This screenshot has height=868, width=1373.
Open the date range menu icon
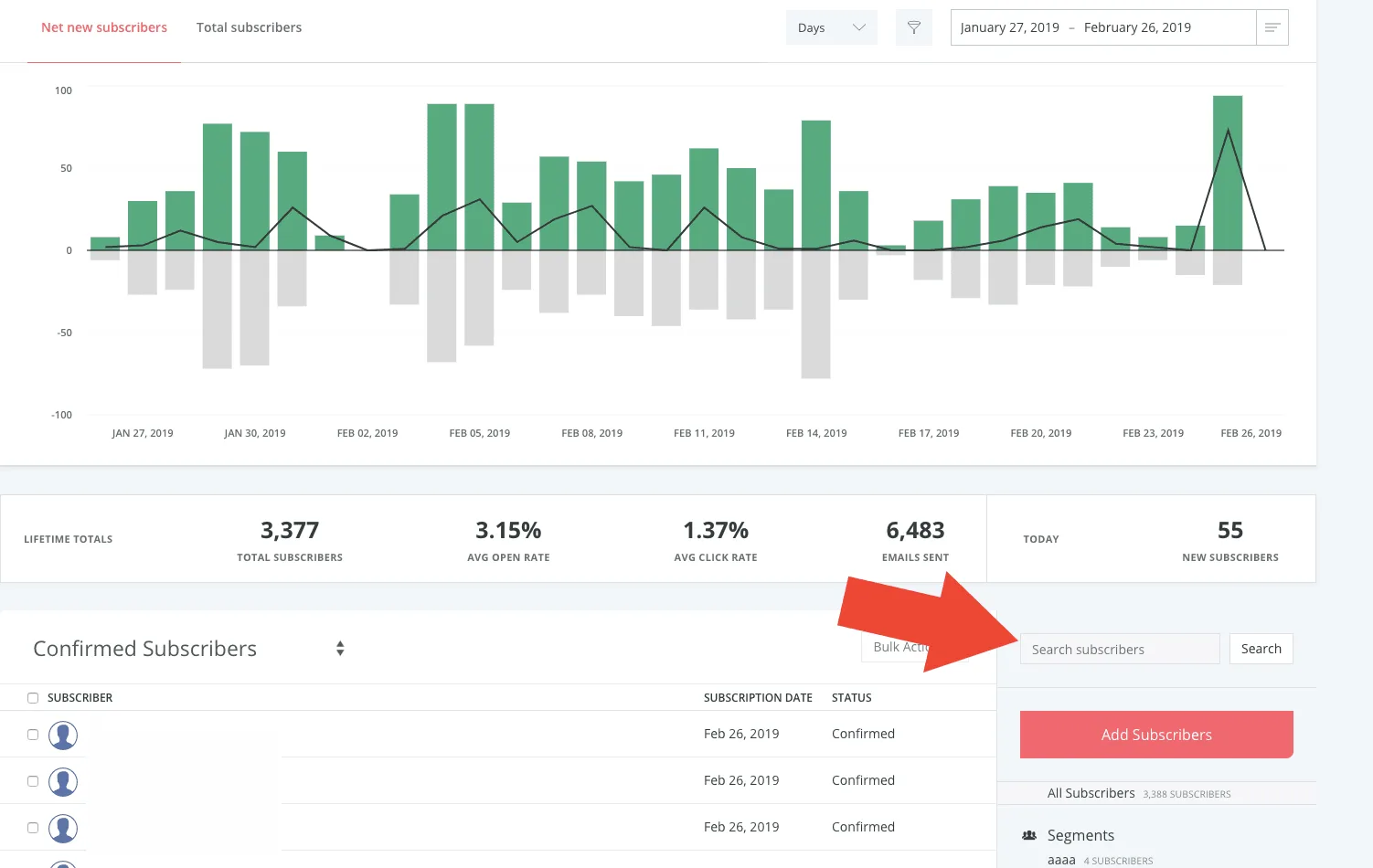click(1272, 27)
